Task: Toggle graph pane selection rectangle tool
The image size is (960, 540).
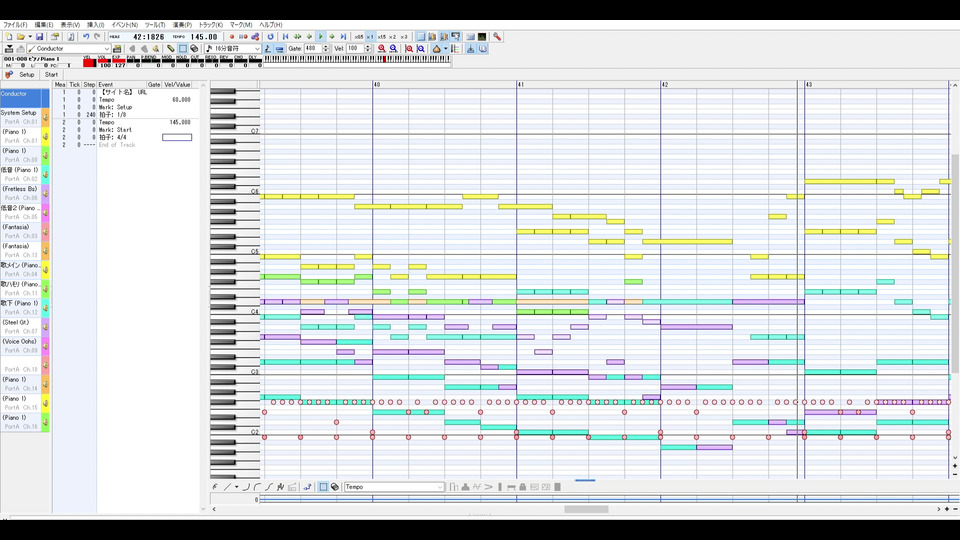Action: click(x=323, y=487)
